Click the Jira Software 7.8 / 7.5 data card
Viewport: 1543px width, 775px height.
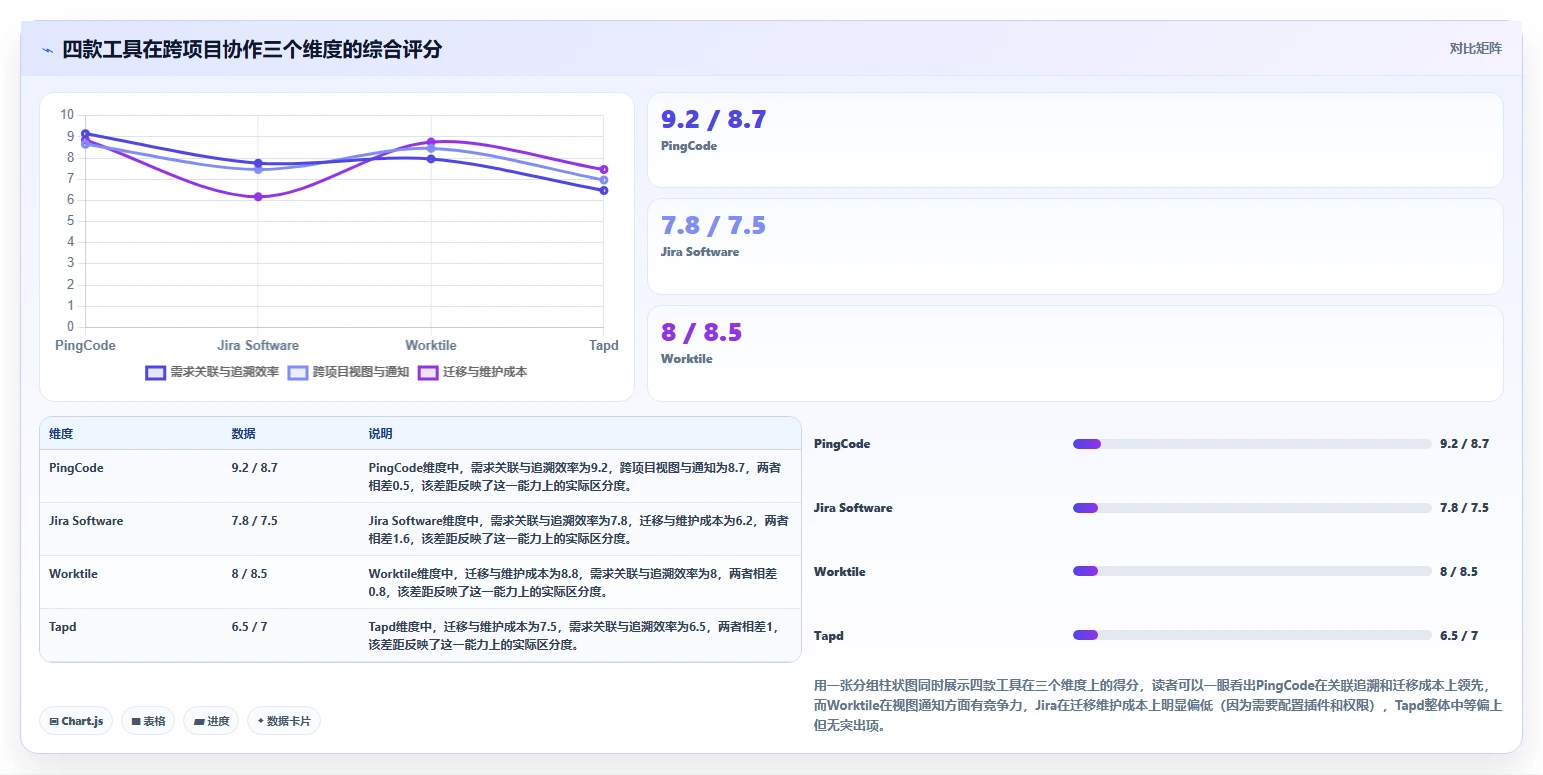1075,246
